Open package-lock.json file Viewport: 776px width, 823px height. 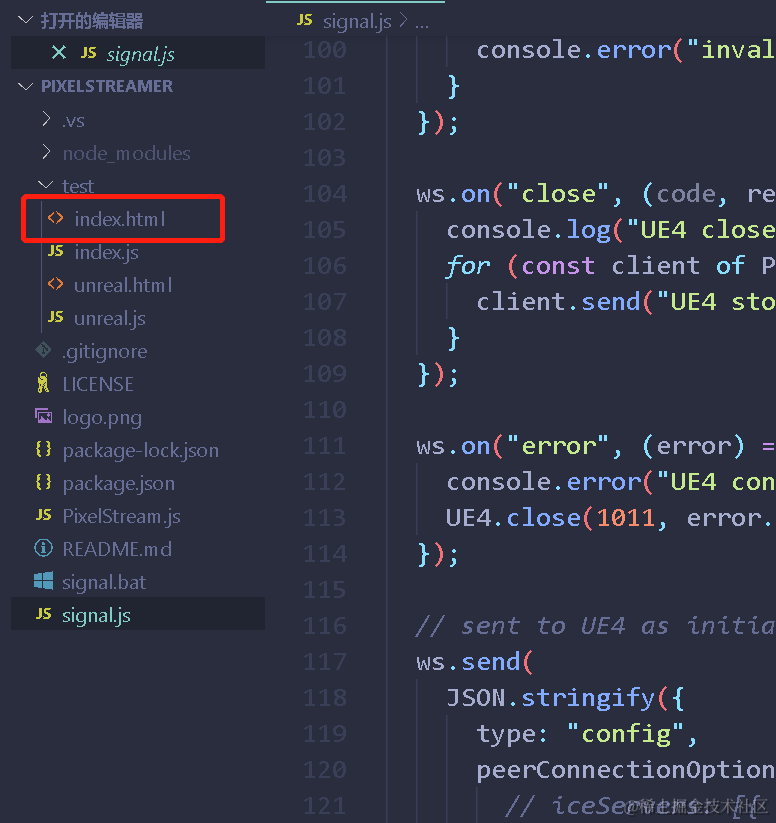(141, 451)
